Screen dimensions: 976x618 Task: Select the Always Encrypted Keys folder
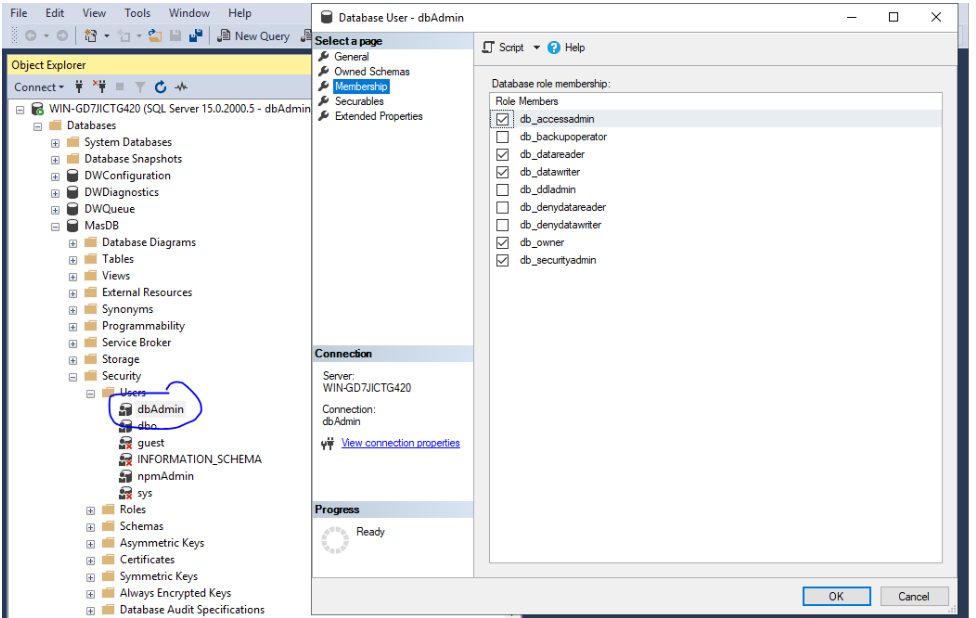click(175, 593)
